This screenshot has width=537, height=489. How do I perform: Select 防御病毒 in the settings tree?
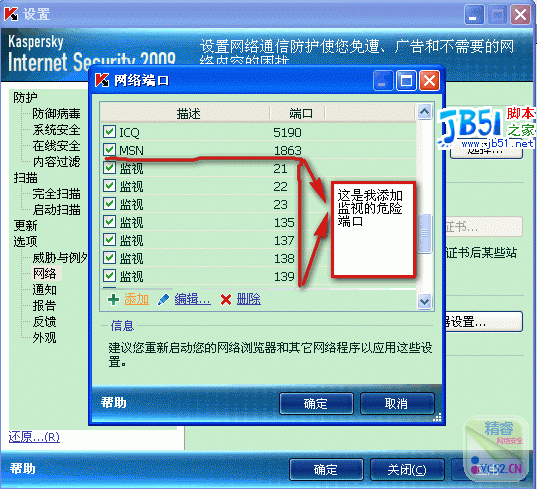(x=56, y=114)
